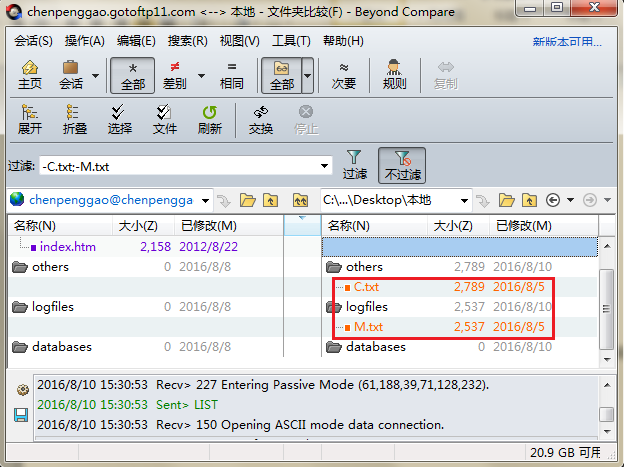The image size is (624, 467).
Task: Sort right pane by 名称(N) column
Action: [x=374, y=226]
